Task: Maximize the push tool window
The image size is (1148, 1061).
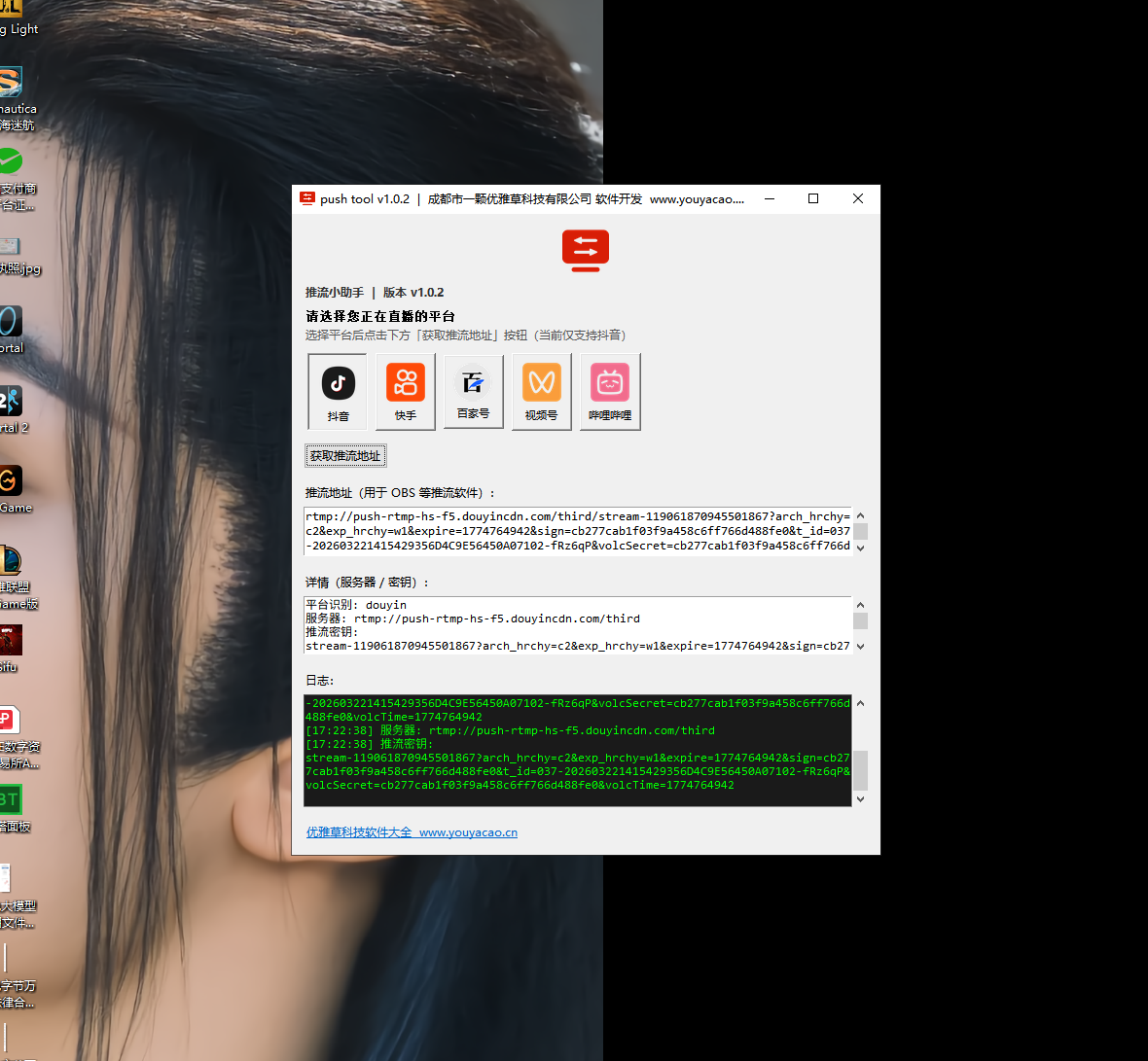Action: point(813,199)
